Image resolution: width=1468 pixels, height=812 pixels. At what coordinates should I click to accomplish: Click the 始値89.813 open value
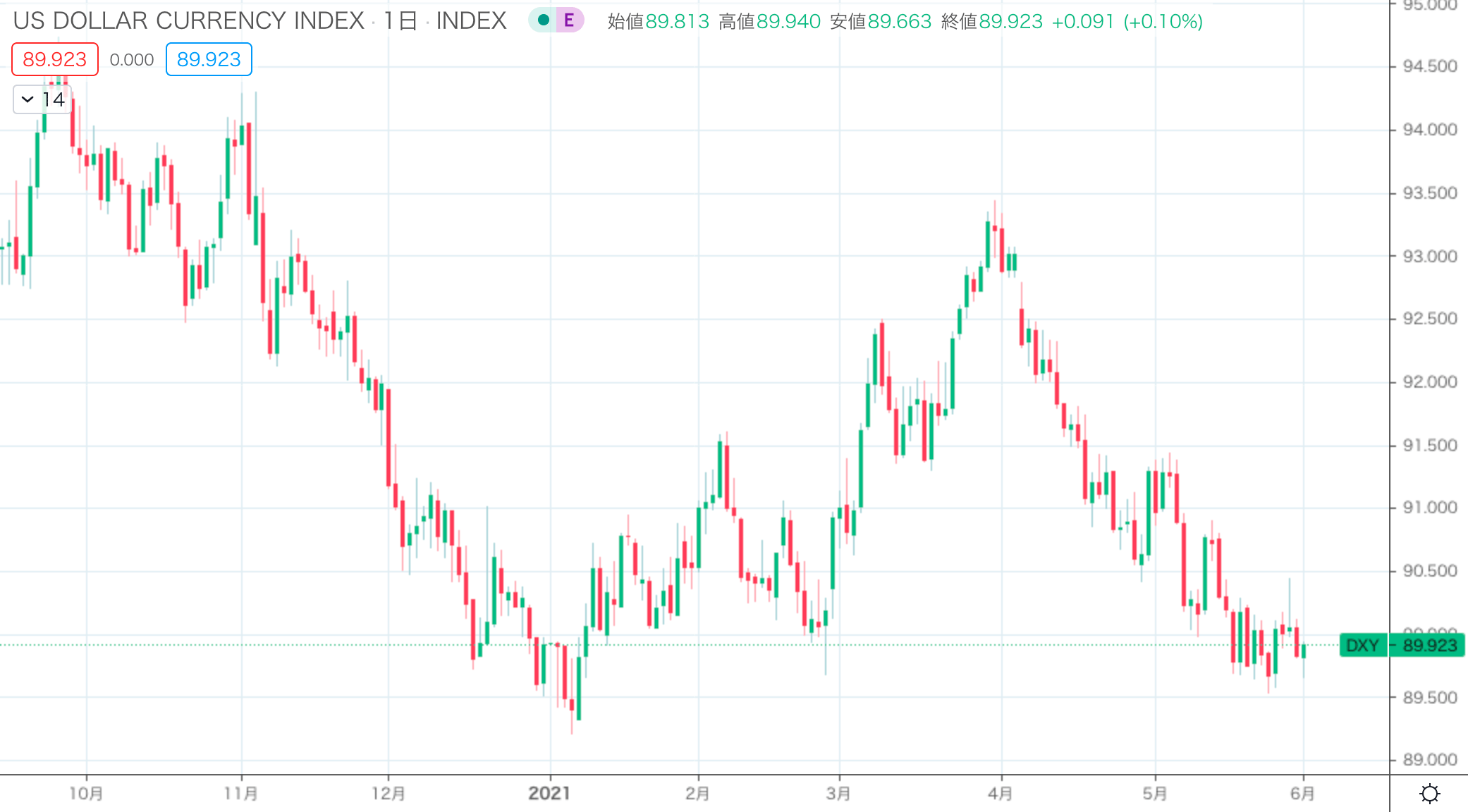(x=659, y=22)
